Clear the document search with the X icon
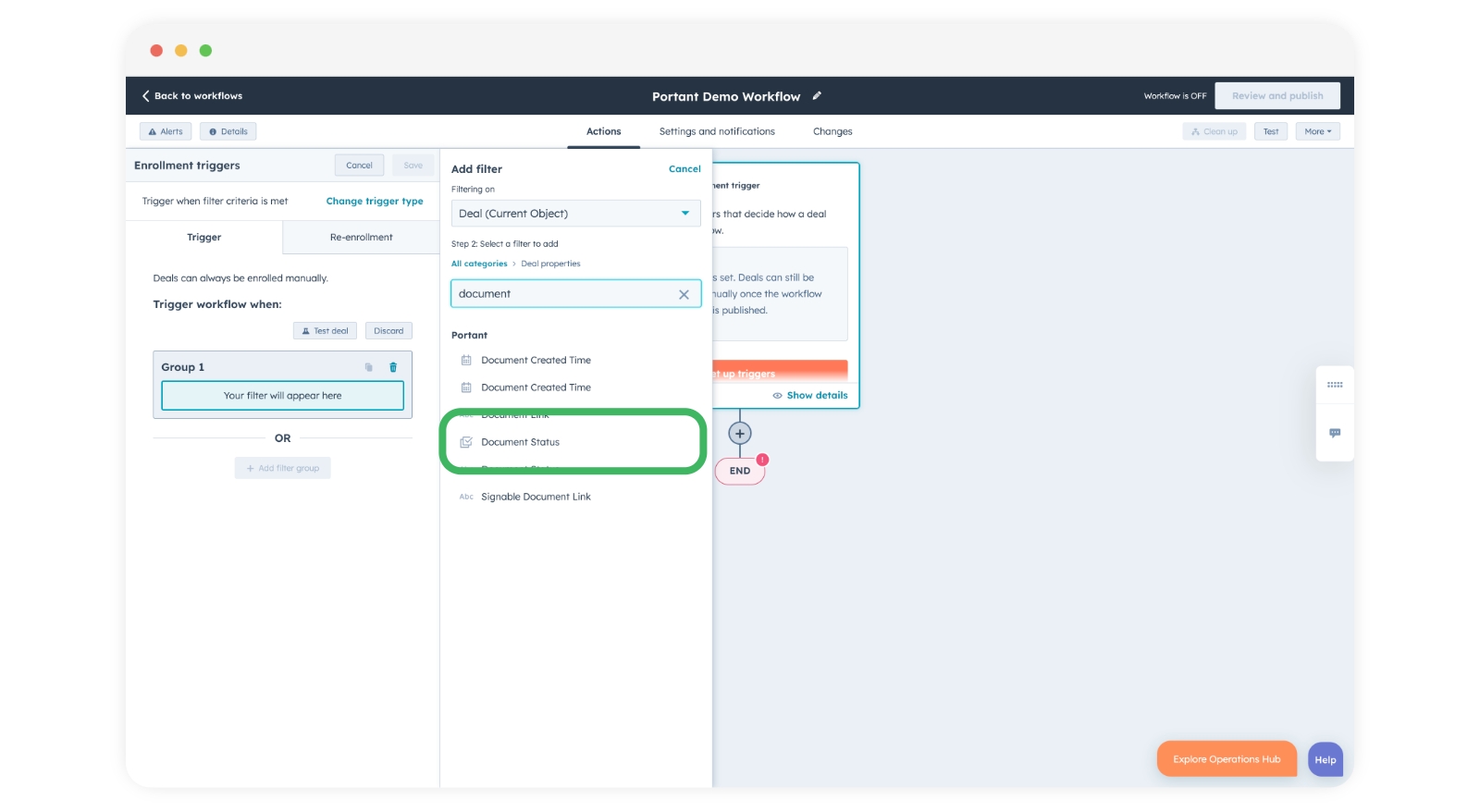The height and width of the screenshot is (812, 1480). (684, 294)
